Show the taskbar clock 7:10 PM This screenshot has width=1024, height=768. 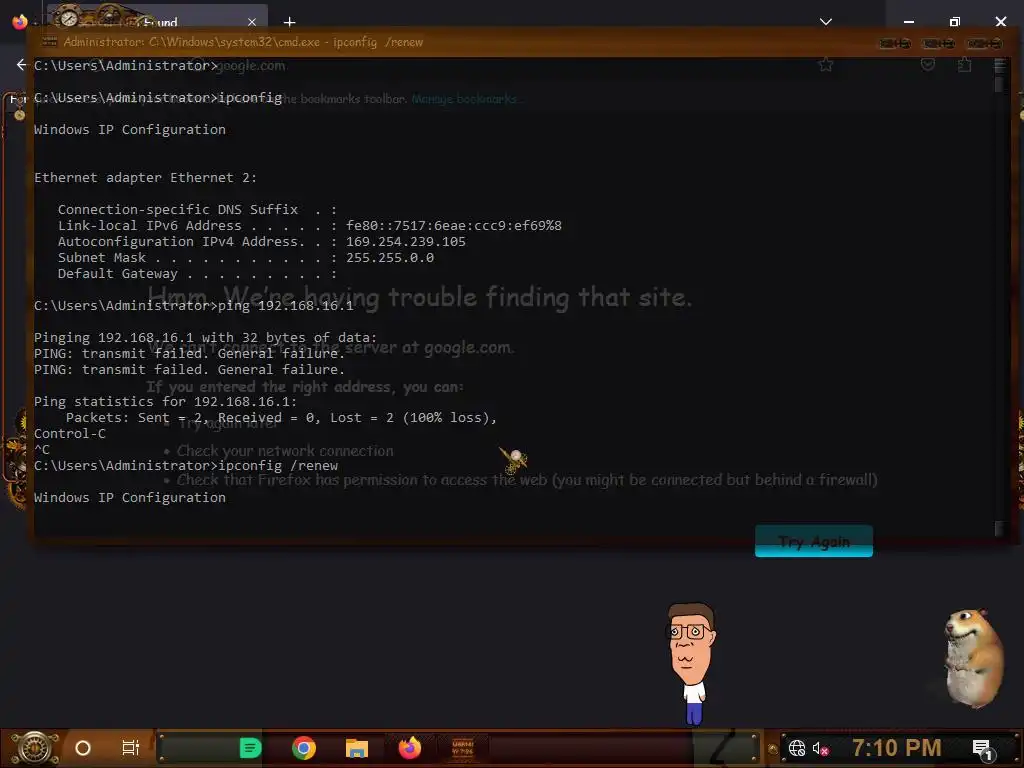[896, 748]
